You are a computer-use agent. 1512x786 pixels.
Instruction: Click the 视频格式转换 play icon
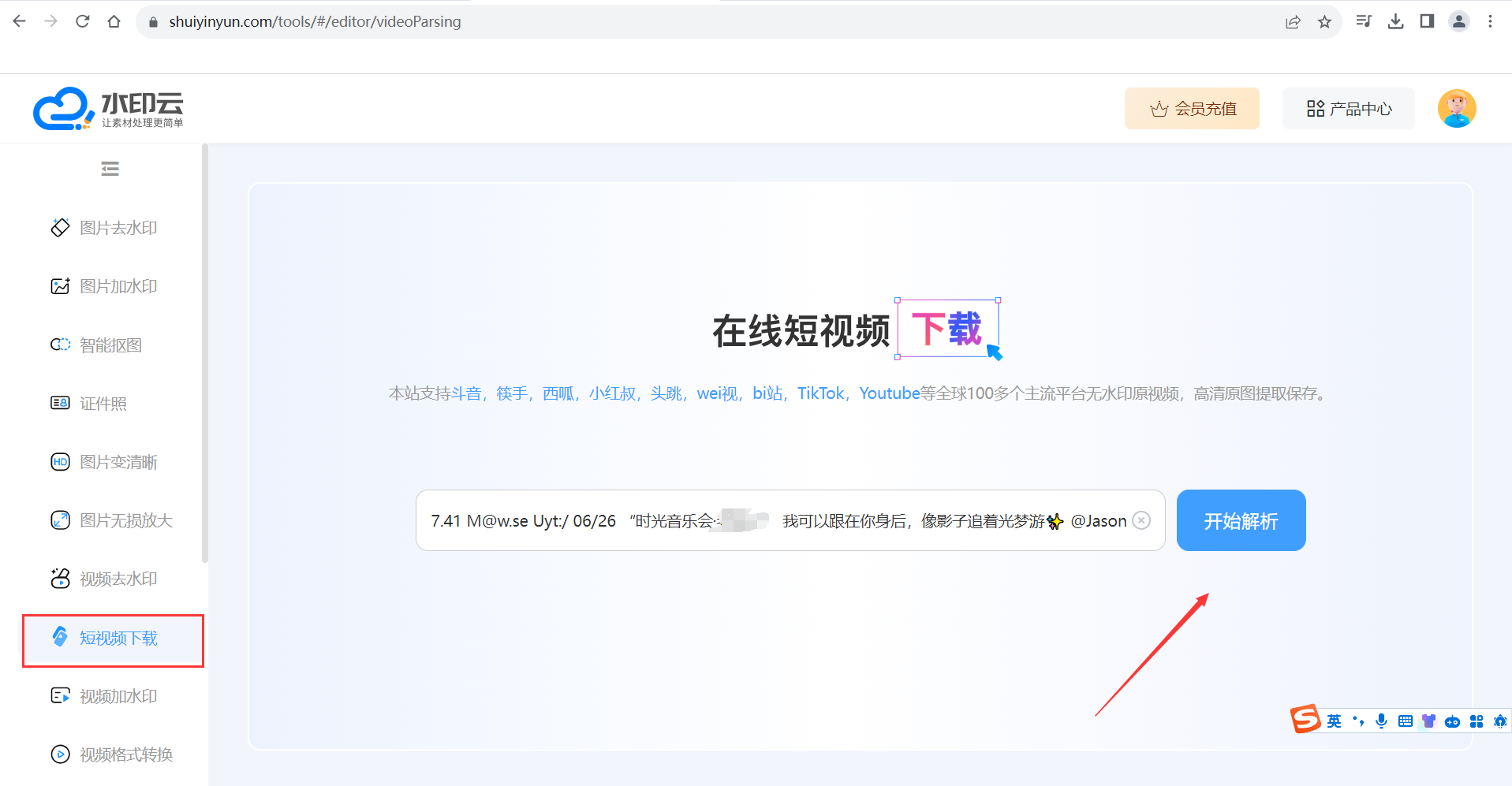(x=60, y=754)
